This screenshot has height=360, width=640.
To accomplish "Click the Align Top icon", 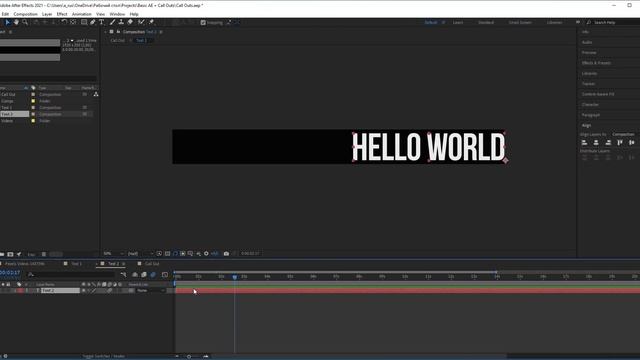I will [x=620, y=142].
